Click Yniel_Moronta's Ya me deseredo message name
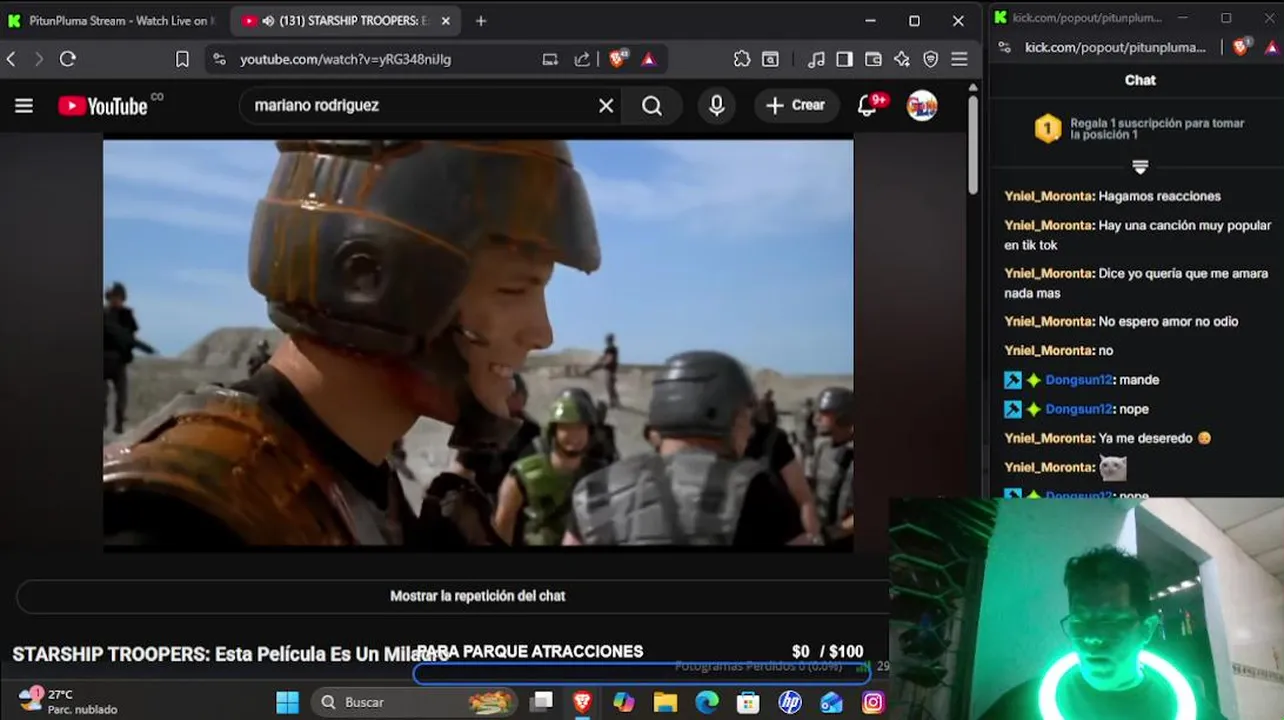The height and width of the screenshot is (720, 1284). point(1049,438)
